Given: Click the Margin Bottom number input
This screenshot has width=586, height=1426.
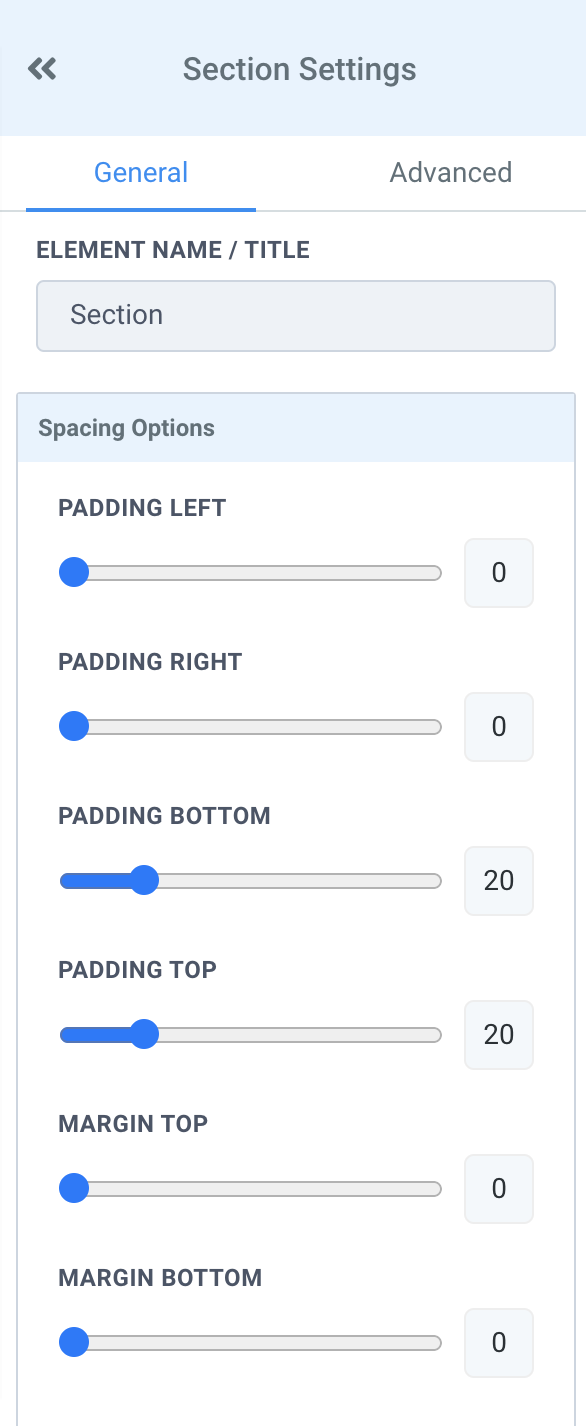Looking at the screenshot, I should [x=498, y=1342].
